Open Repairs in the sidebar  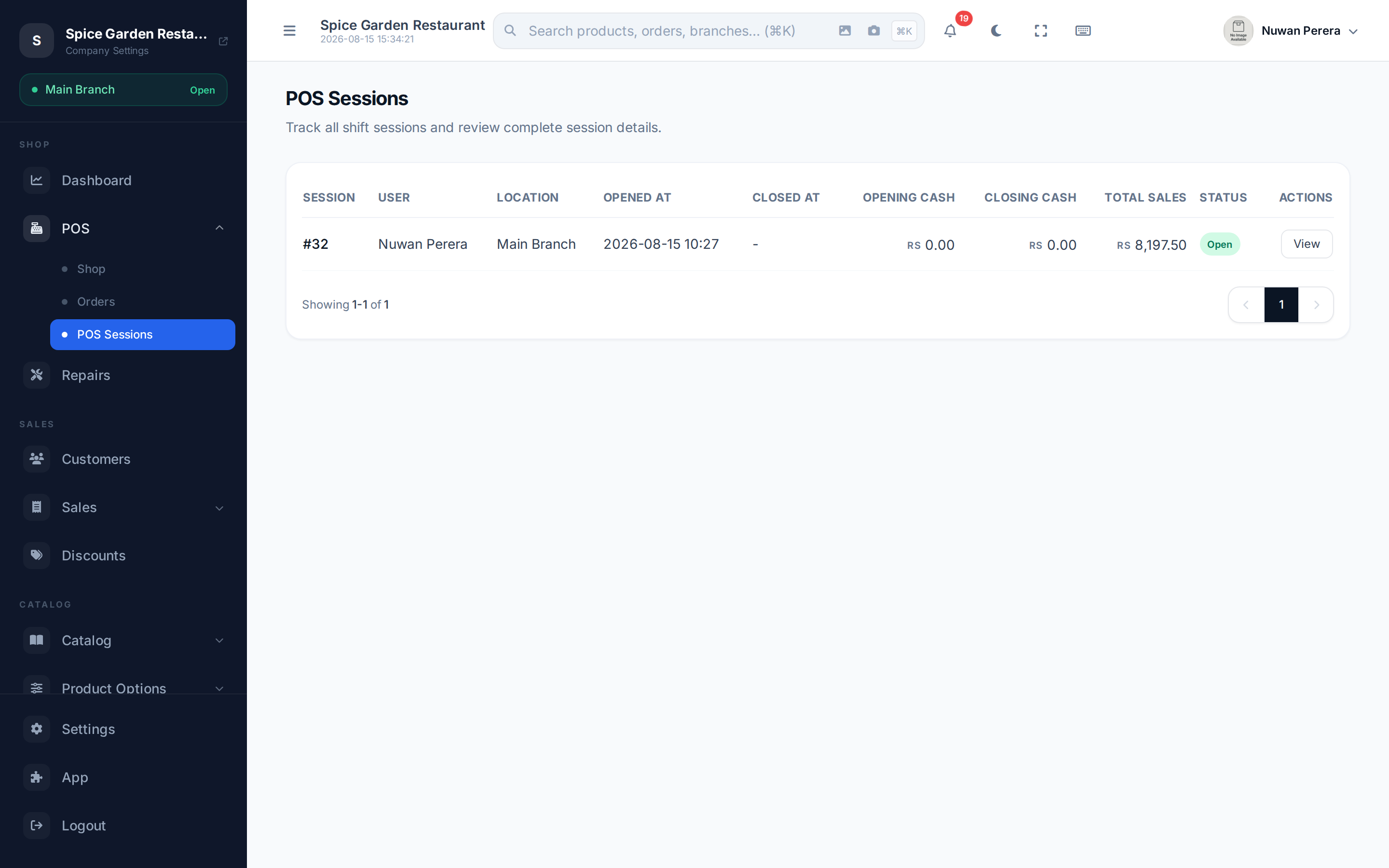(123, 375)
